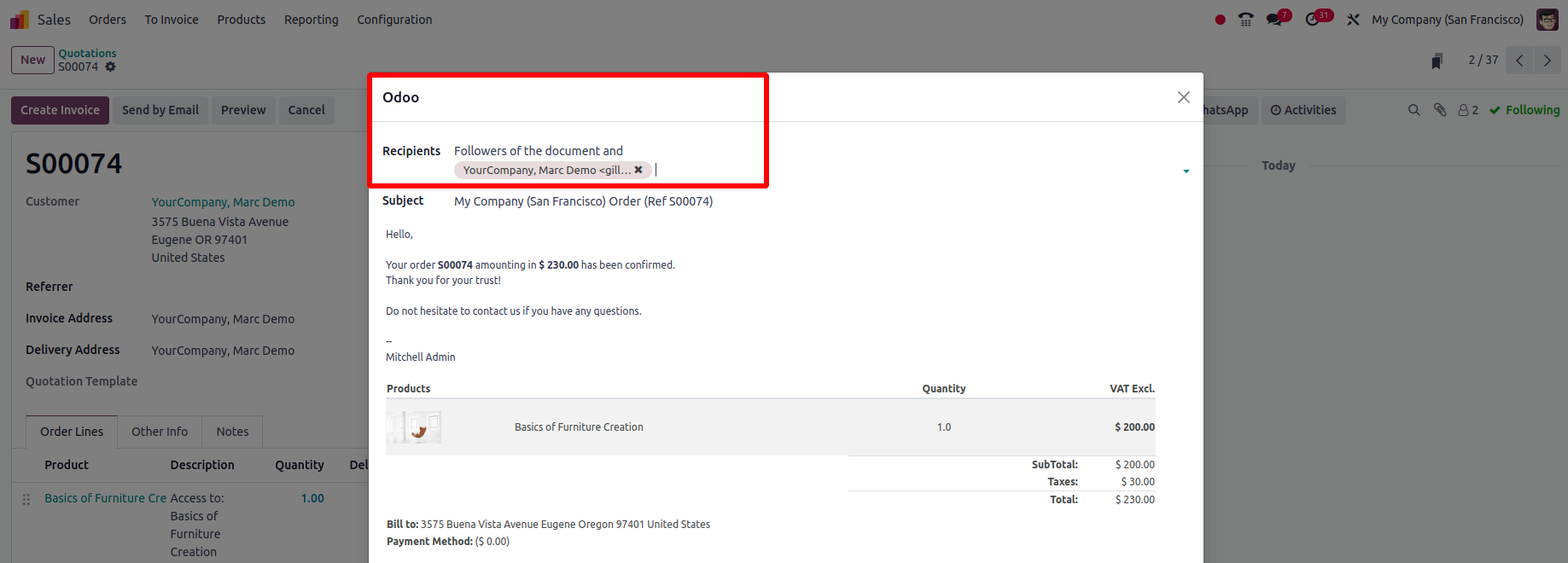
Task: Toggle the Following status
Action: (1524, 110)
